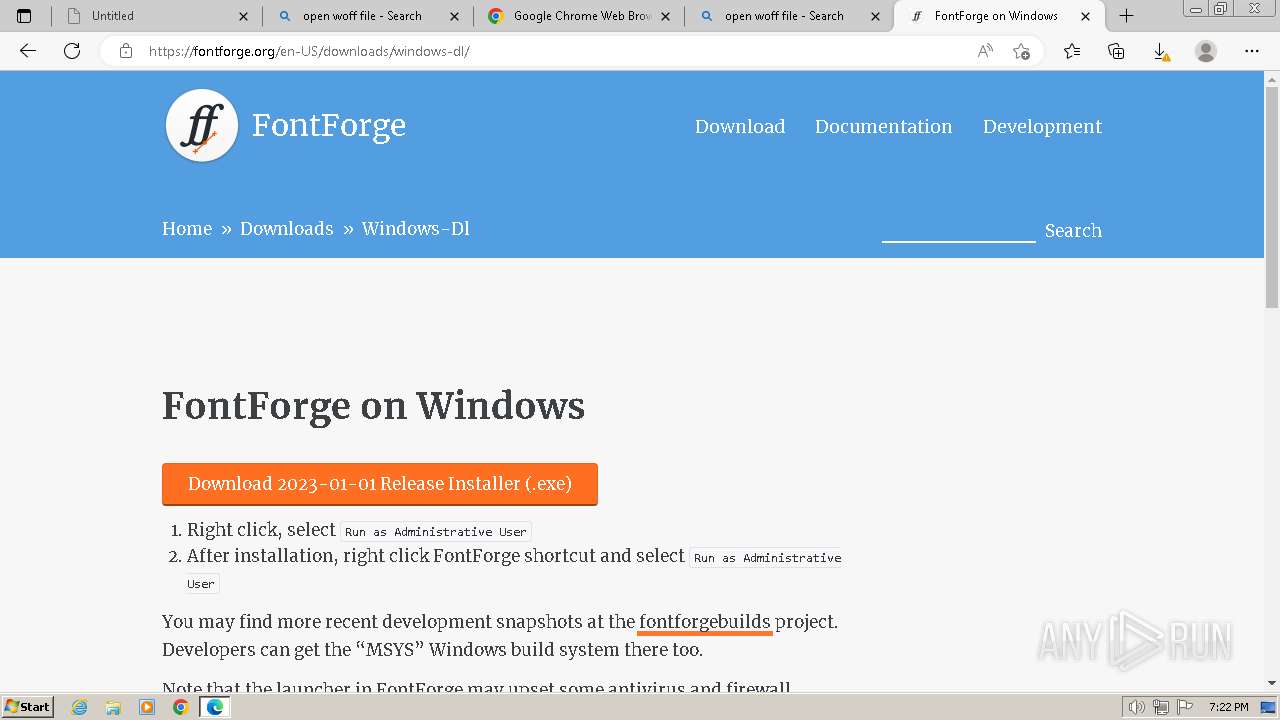1280x720 pixels.
Task: Close the Google Chrome Web Browser tab
Action: (666, 16)
